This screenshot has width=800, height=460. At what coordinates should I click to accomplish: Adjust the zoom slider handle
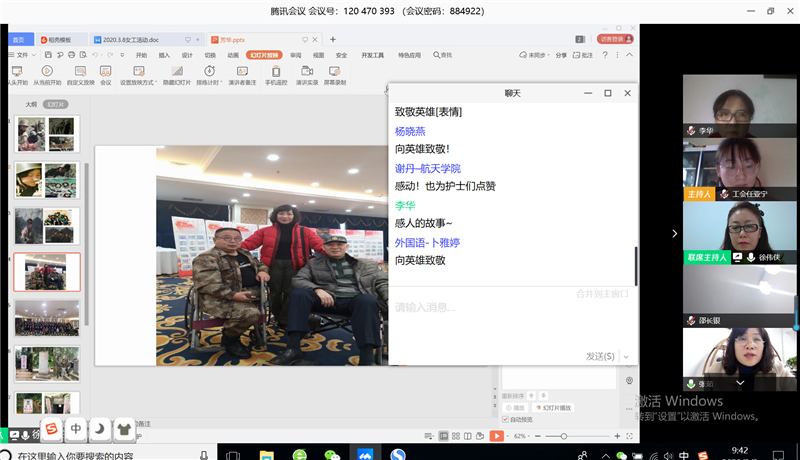pos(564,436)
